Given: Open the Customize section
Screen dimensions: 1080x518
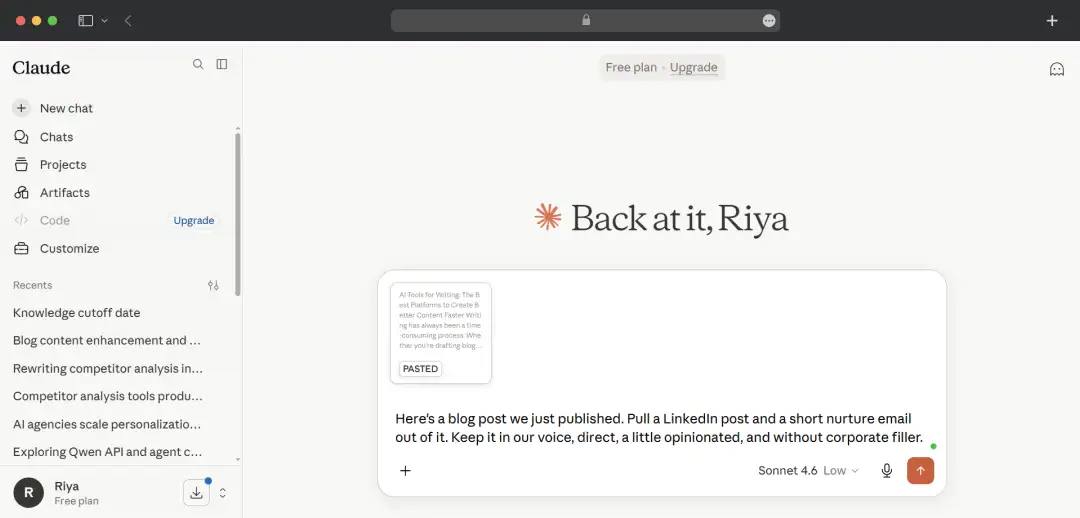Looking at the screenshot, I should coord(69,249).
